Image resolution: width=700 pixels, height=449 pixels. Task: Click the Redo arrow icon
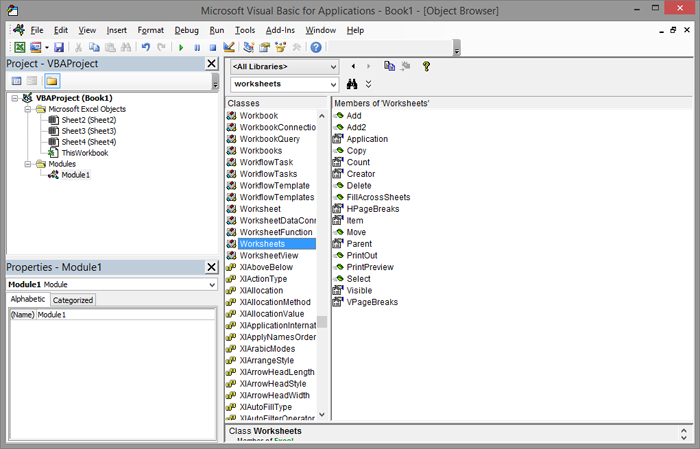161,47
